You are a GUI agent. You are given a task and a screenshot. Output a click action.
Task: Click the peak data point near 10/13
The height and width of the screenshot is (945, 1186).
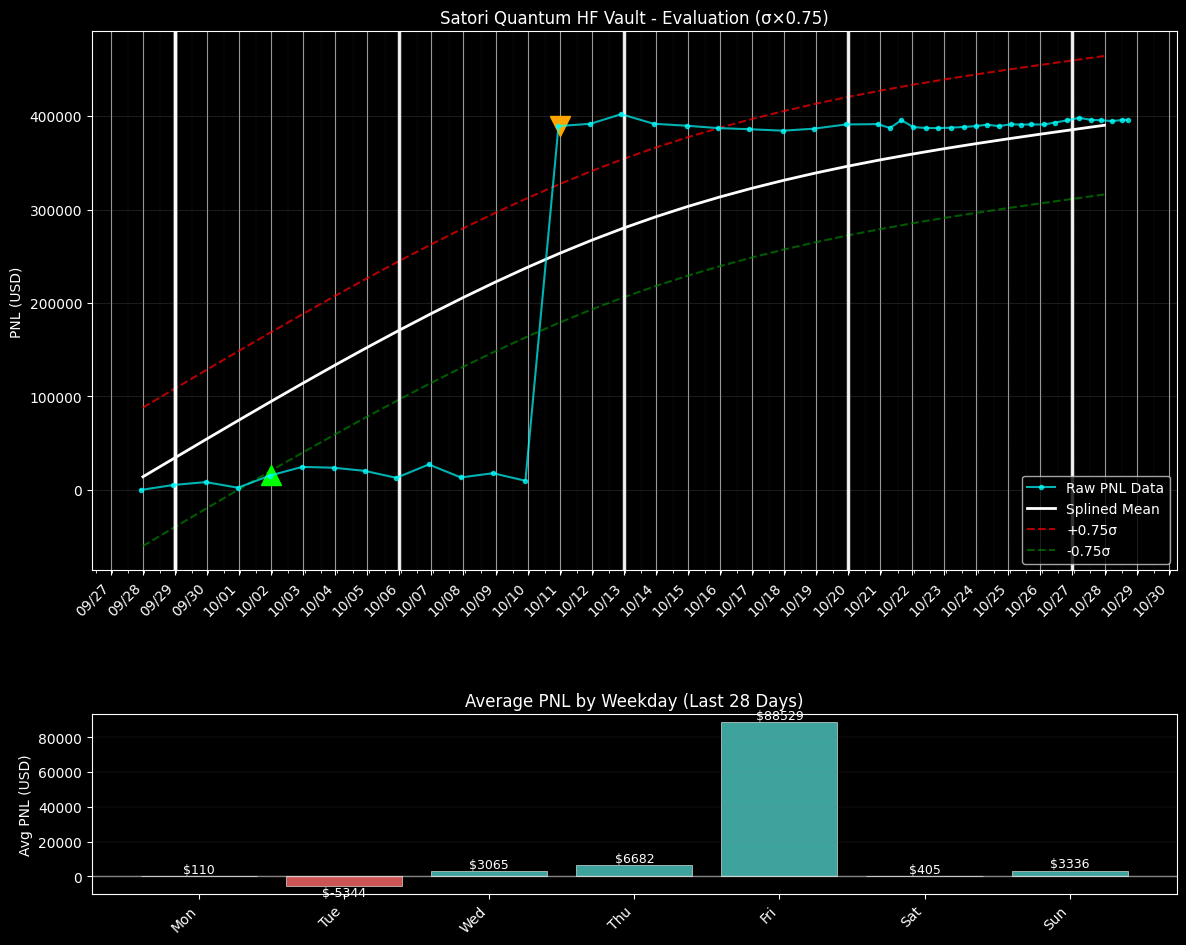tap(621, 114)
